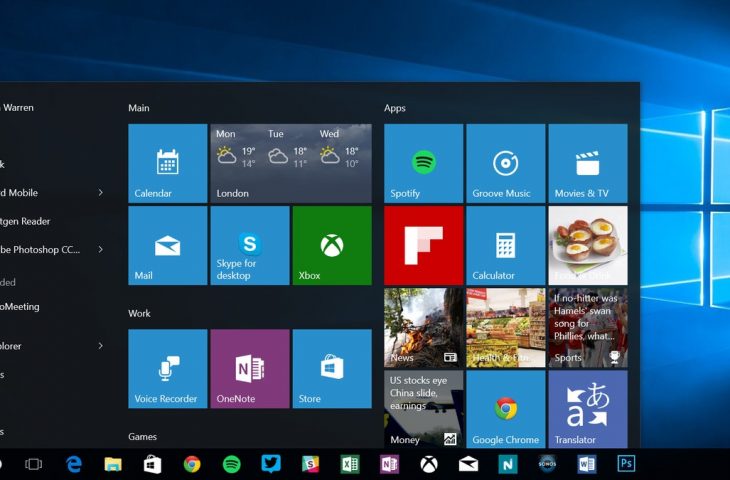730x480 pixels.
Task: Expand the Photoshop CC jump list arrow
Action: (101, 250)
